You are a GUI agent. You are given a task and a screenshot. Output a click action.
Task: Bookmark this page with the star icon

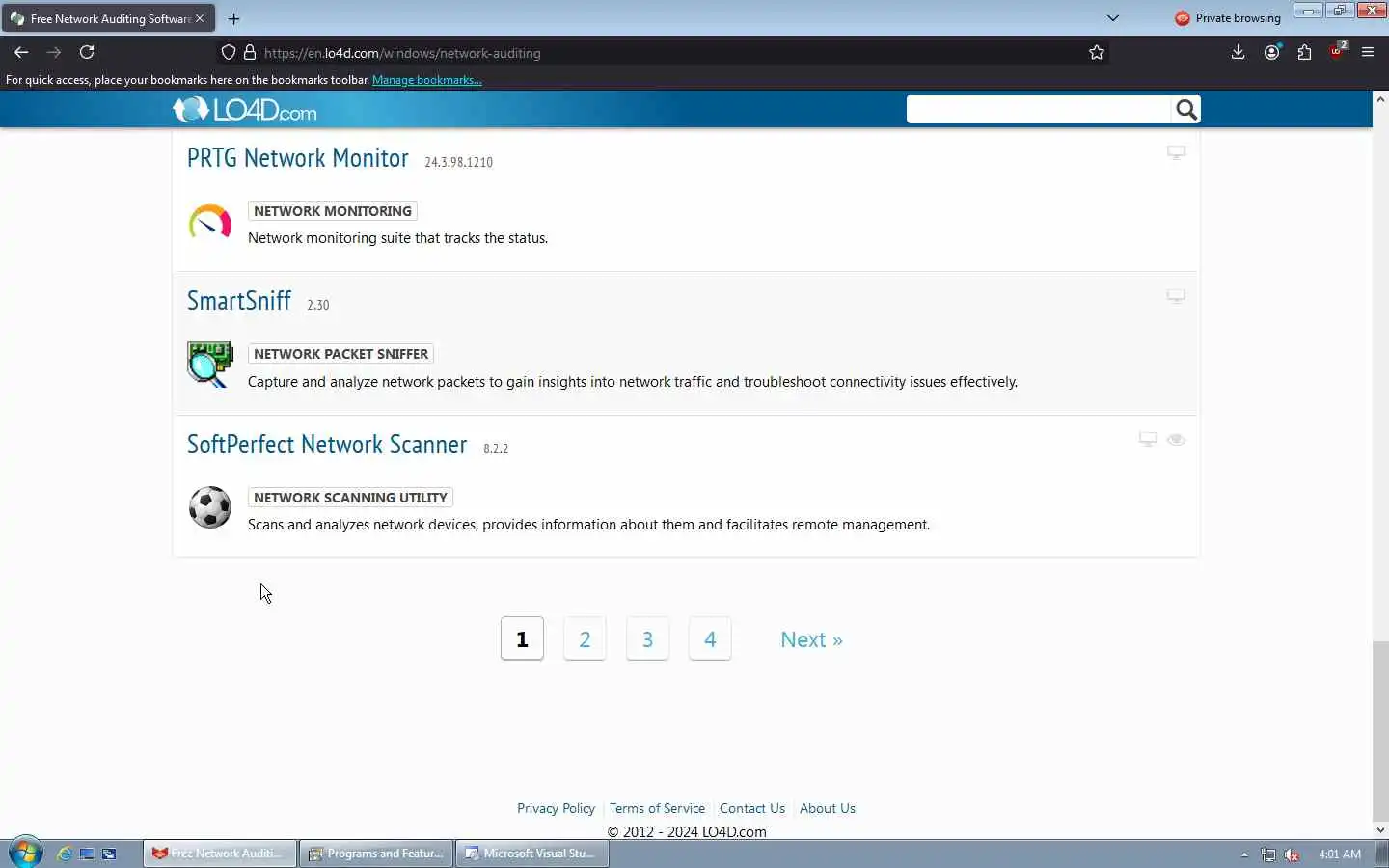tap(1097, 53)
